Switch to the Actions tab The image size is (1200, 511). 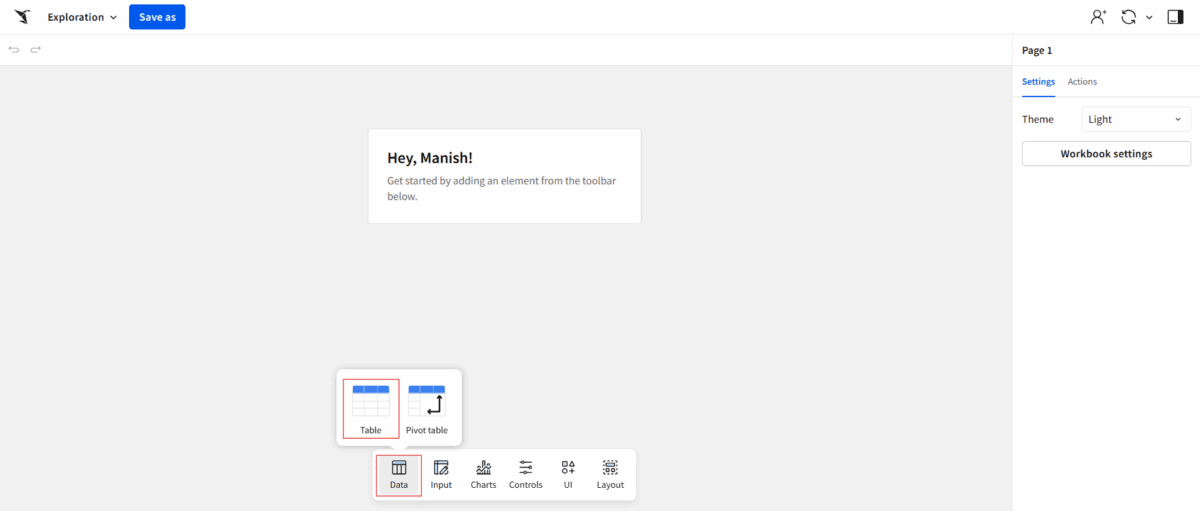(1082, 82)
